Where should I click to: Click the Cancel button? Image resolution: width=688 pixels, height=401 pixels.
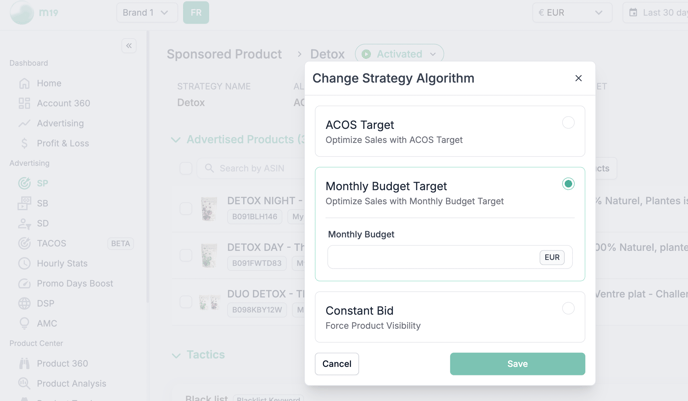[337, 364]
